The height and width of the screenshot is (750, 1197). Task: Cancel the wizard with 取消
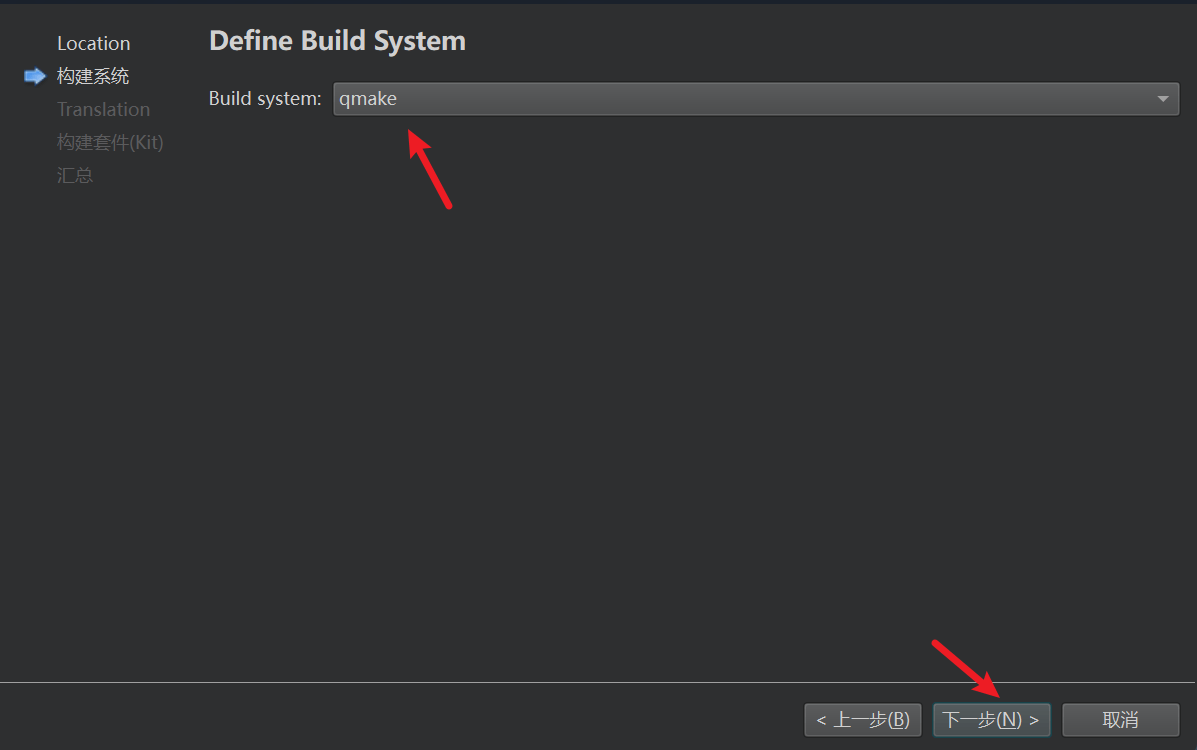(x=1121, y=719)
